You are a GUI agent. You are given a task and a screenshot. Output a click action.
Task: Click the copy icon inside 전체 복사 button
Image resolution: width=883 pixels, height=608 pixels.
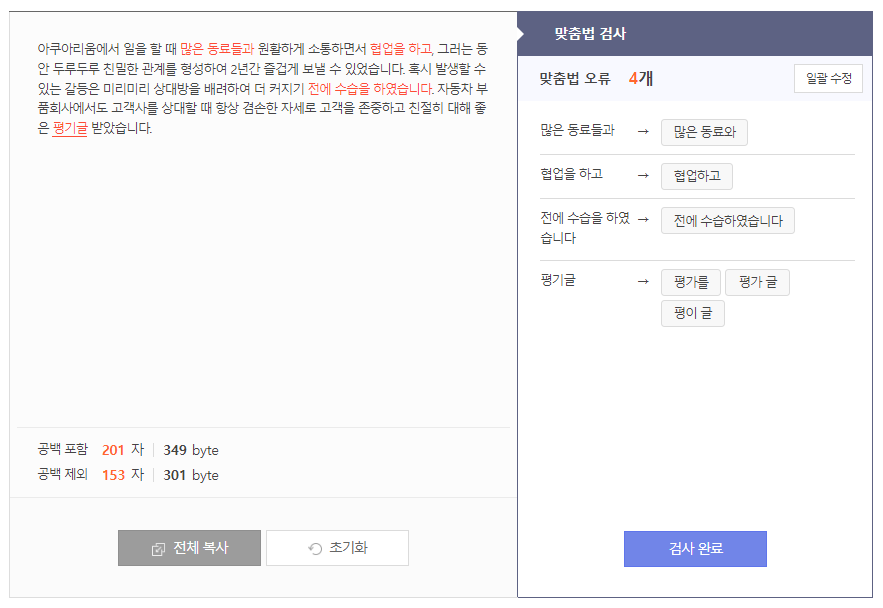tap(160, 548)
